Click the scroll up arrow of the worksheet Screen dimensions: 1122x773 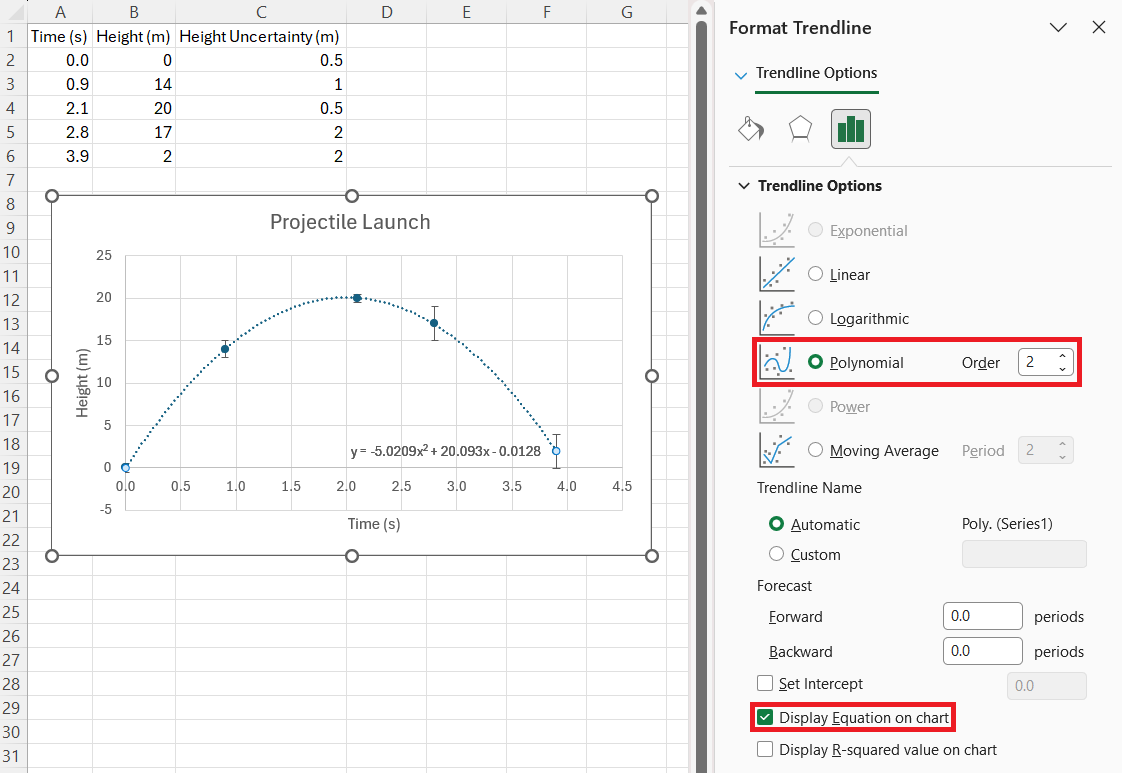(701, 10)
